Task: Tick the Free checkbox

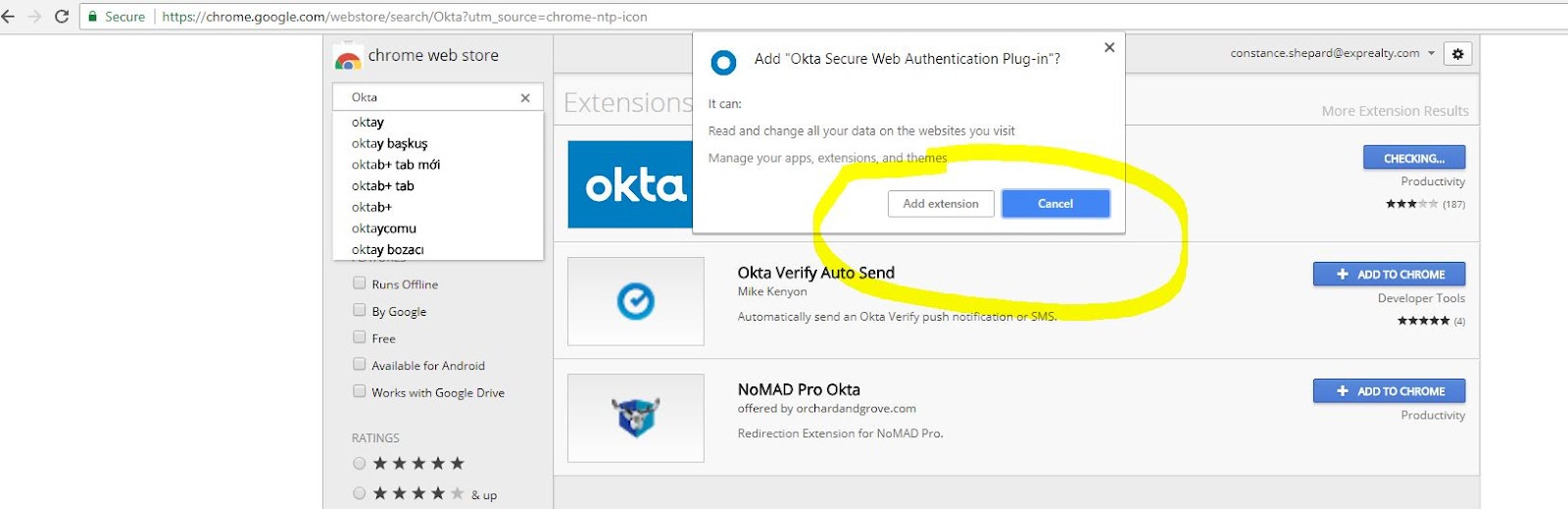Action: pos(359,337)
